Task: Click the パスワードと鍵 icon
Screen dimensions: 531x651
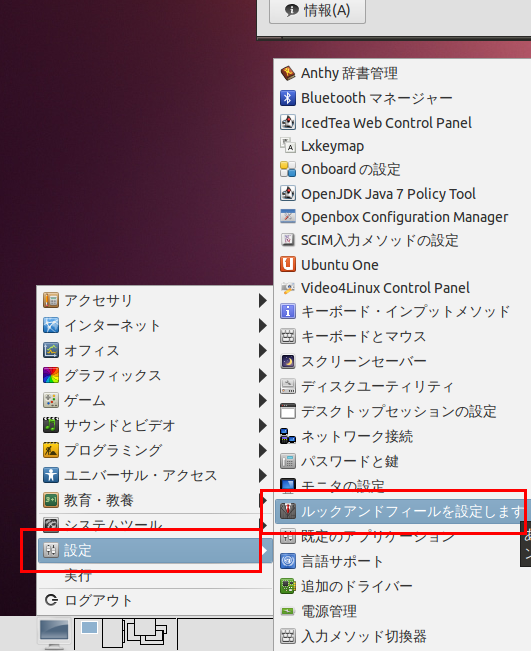Action: pyautogui.click(x=288, y=461)
